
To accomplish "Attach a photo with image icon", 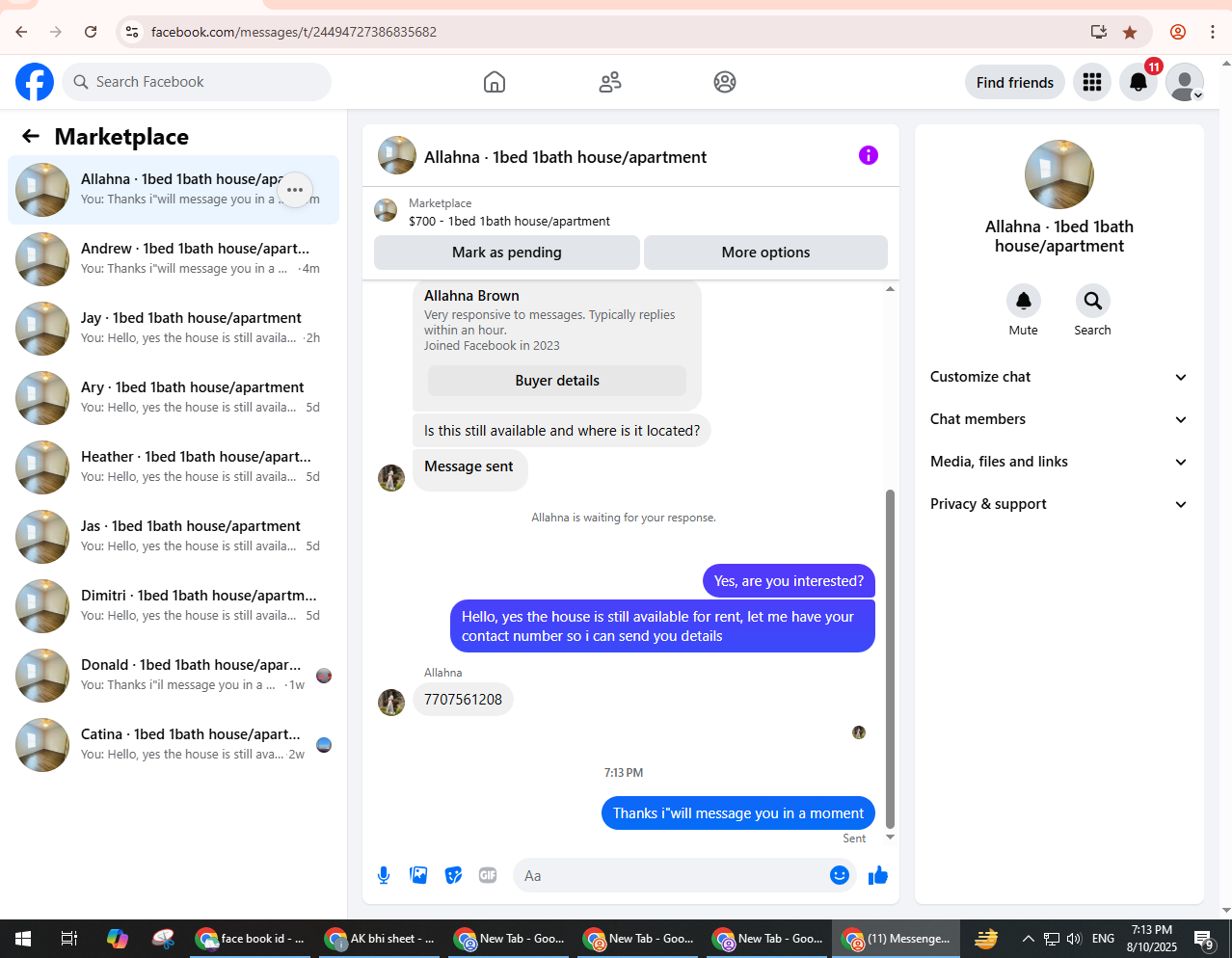I will point(418,875).
